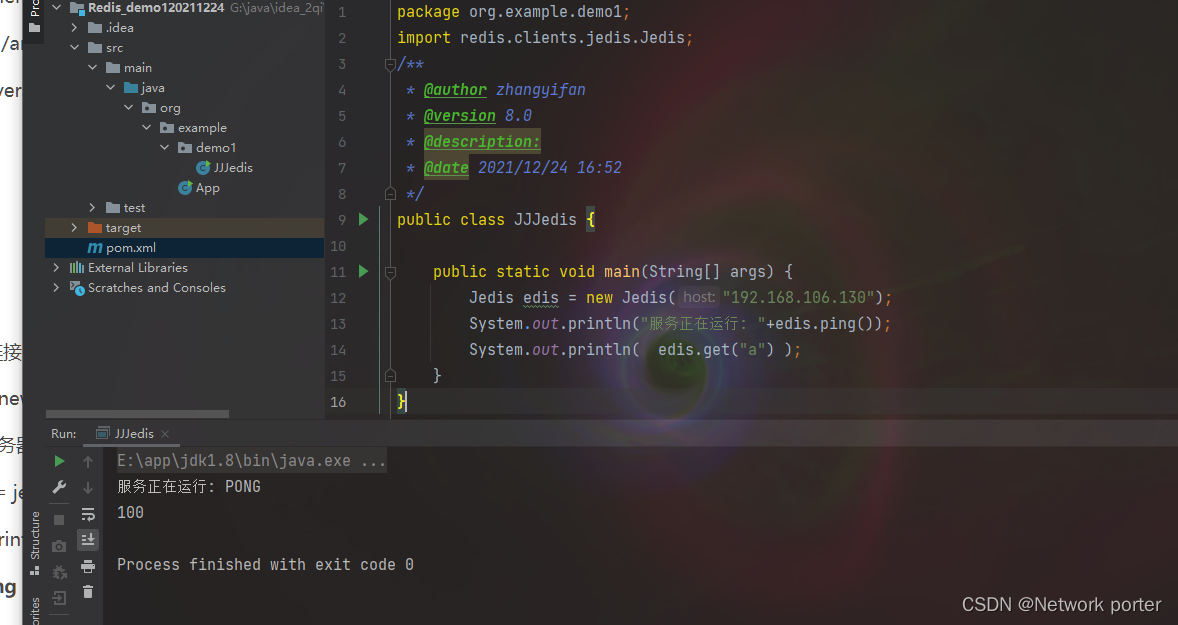Click the dump threads camera icon
Image resolution: width=1178 pixels, height=625 pixels.
(59, 546)
